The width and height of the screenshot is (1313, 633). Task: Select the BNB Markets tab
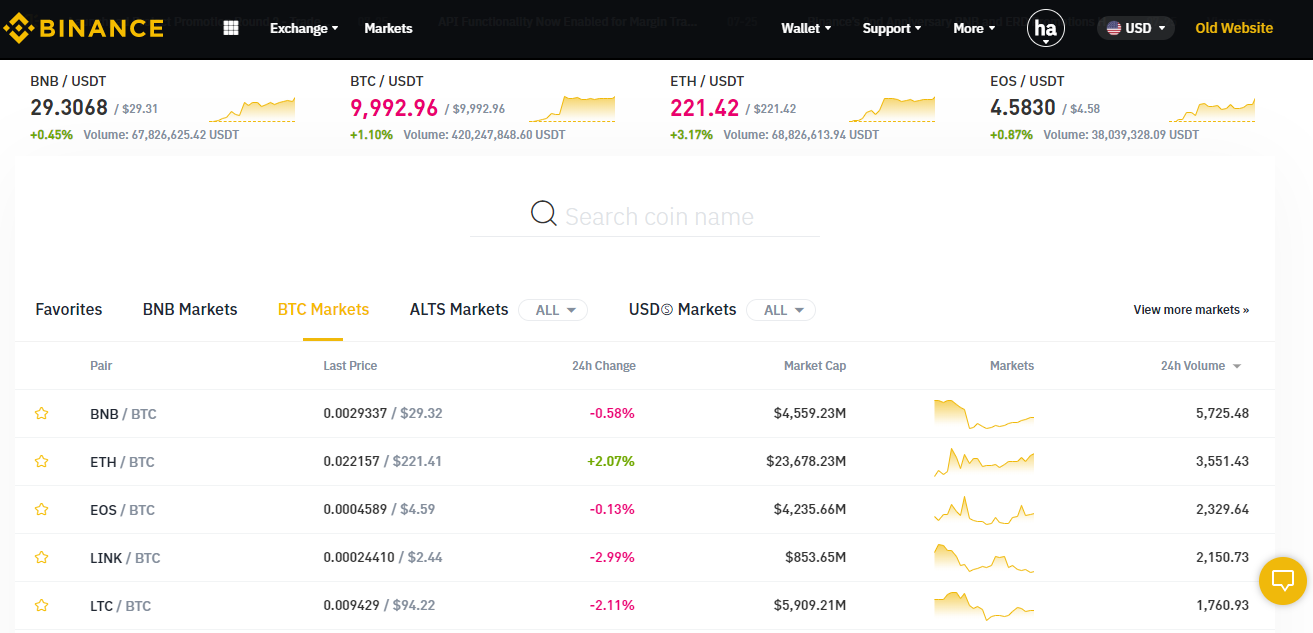click(x=189, y=309)
